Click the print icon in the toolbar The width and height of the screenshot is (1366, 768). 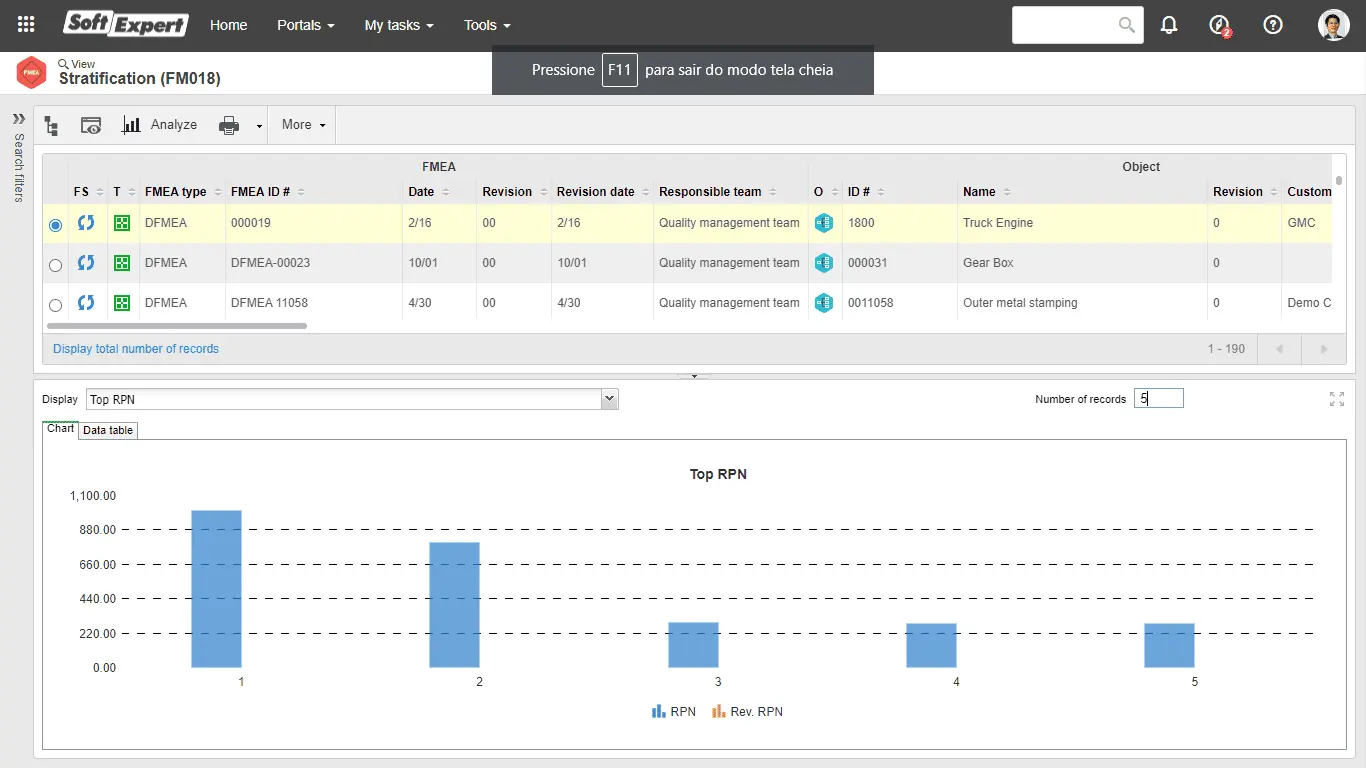pos(228,124)
